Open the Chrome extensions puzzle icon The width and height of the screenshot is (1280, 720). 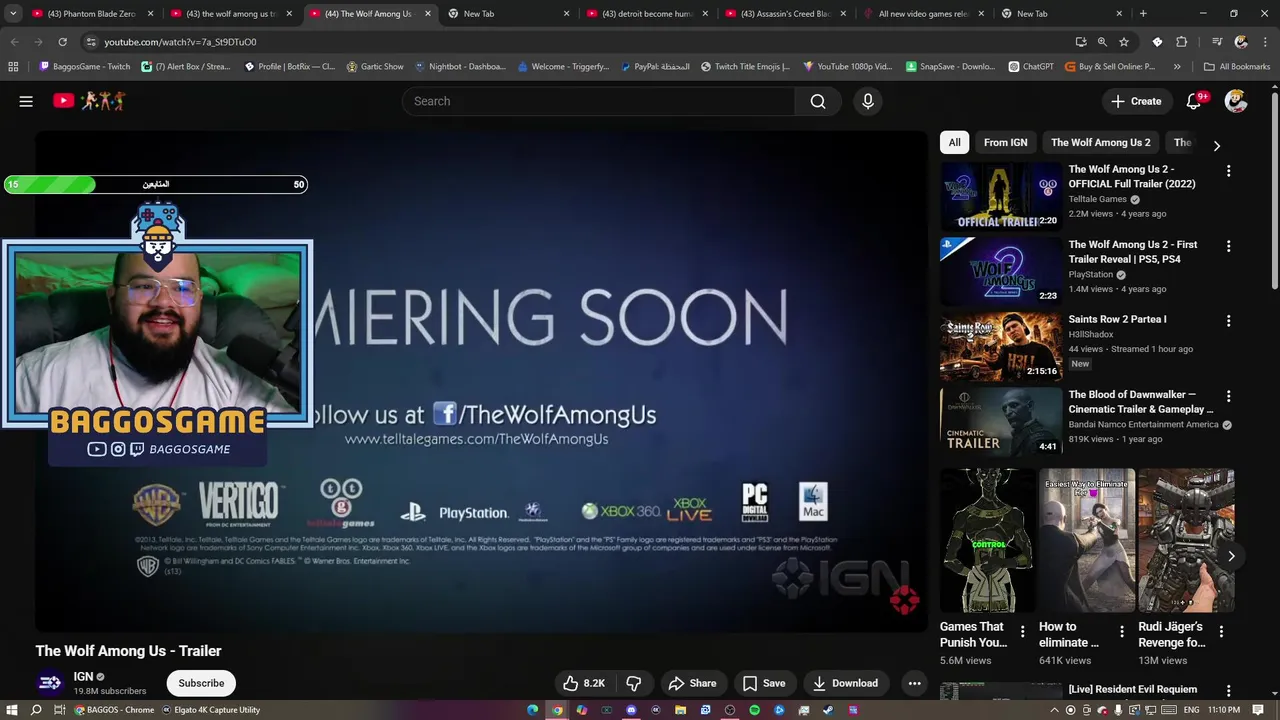[x=1182, y=42]
